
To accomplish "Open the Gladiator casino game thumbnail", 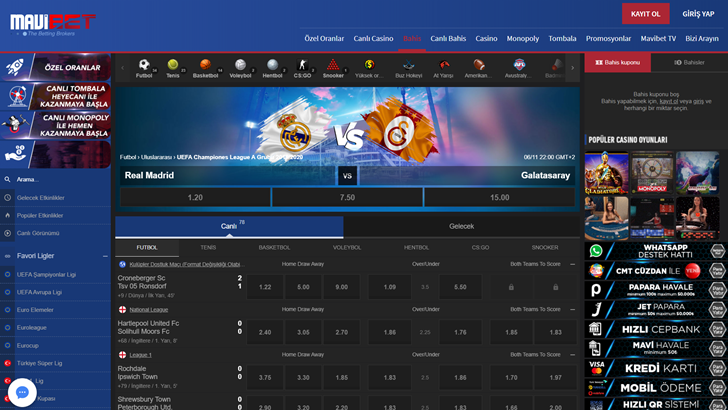I will [606, 173].
